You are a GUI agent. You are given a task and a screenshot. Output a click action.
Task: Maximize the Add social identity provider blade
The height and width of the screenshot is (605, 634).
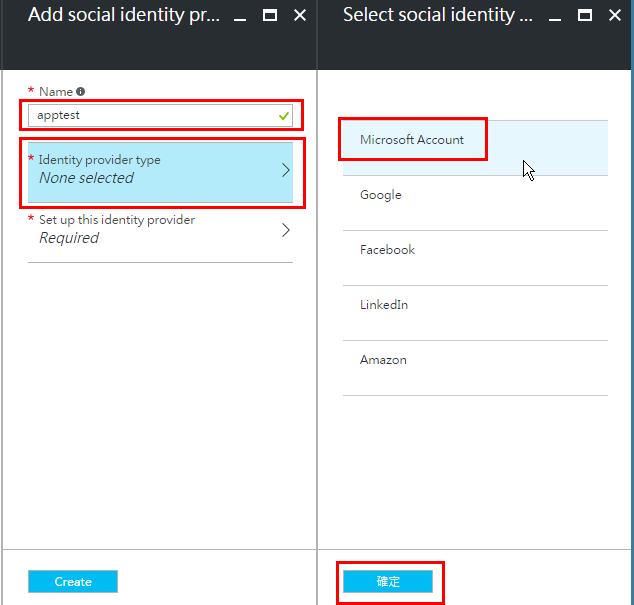(269, 16)
